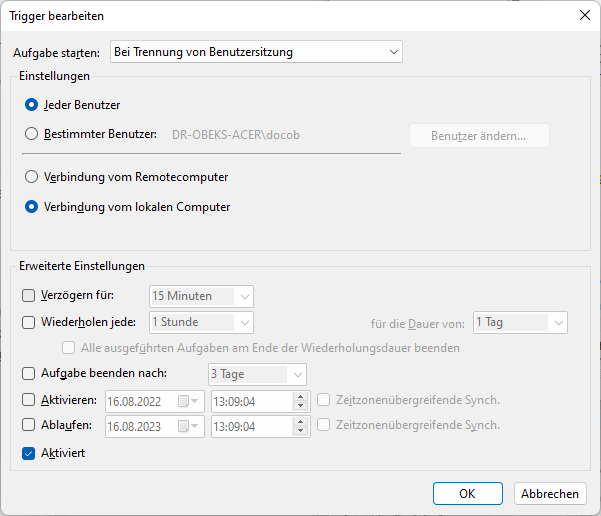The height and width of the screenshot is (516, 601).
Task: Open the calendar picker for date 16.08.2022
Action: (188, 401)
